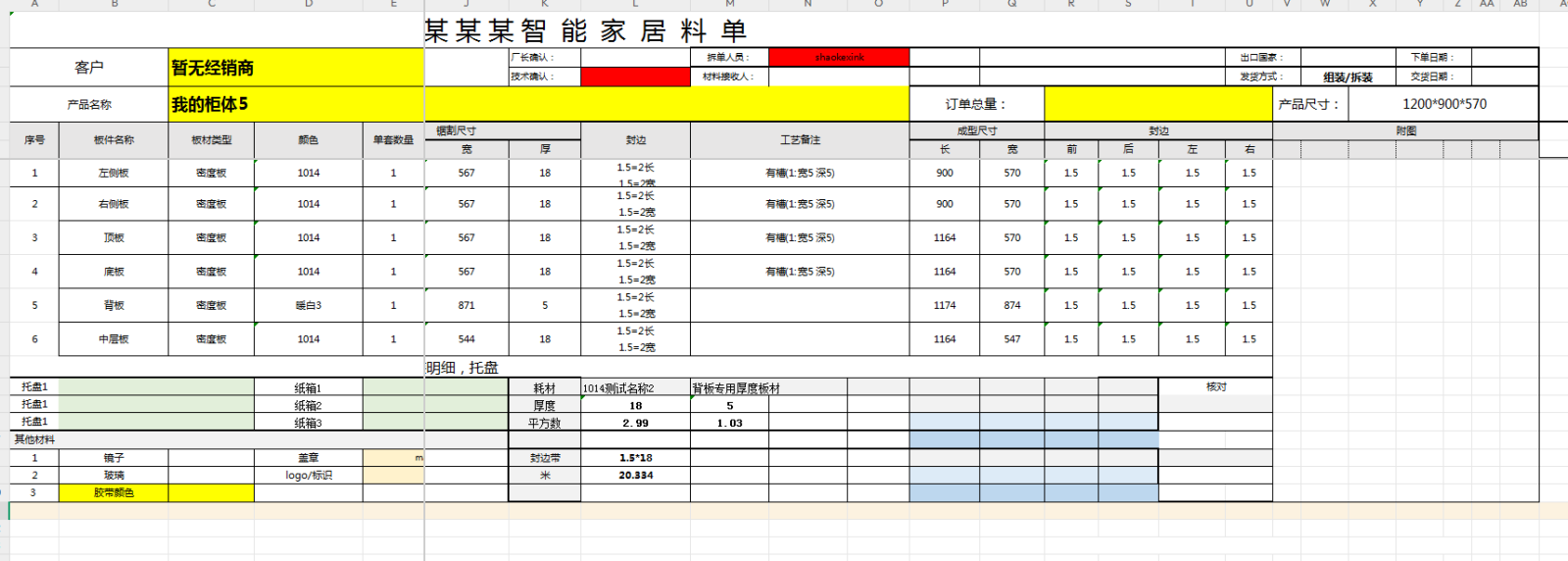This screenshot has width=1568, height=561.
Task: Select the logo/标识 cell
Action: coord(309,475)
